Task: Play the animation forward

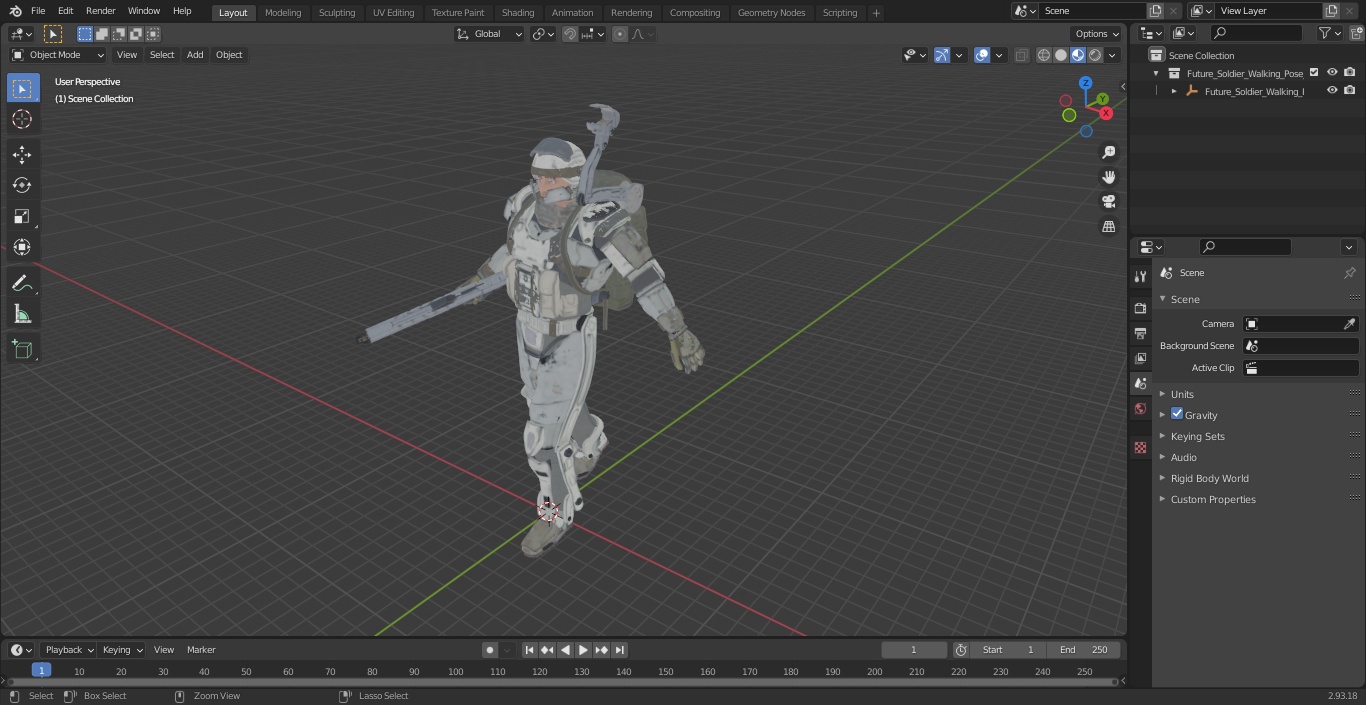Action: (x=584, y=650)
